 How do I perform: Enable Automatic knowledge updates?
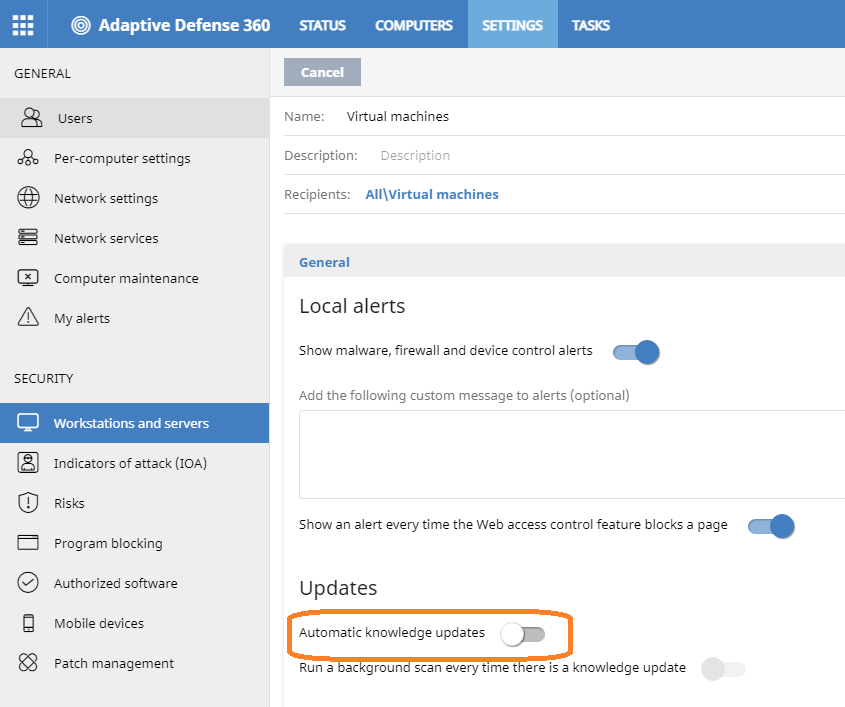tap(522, 634)
